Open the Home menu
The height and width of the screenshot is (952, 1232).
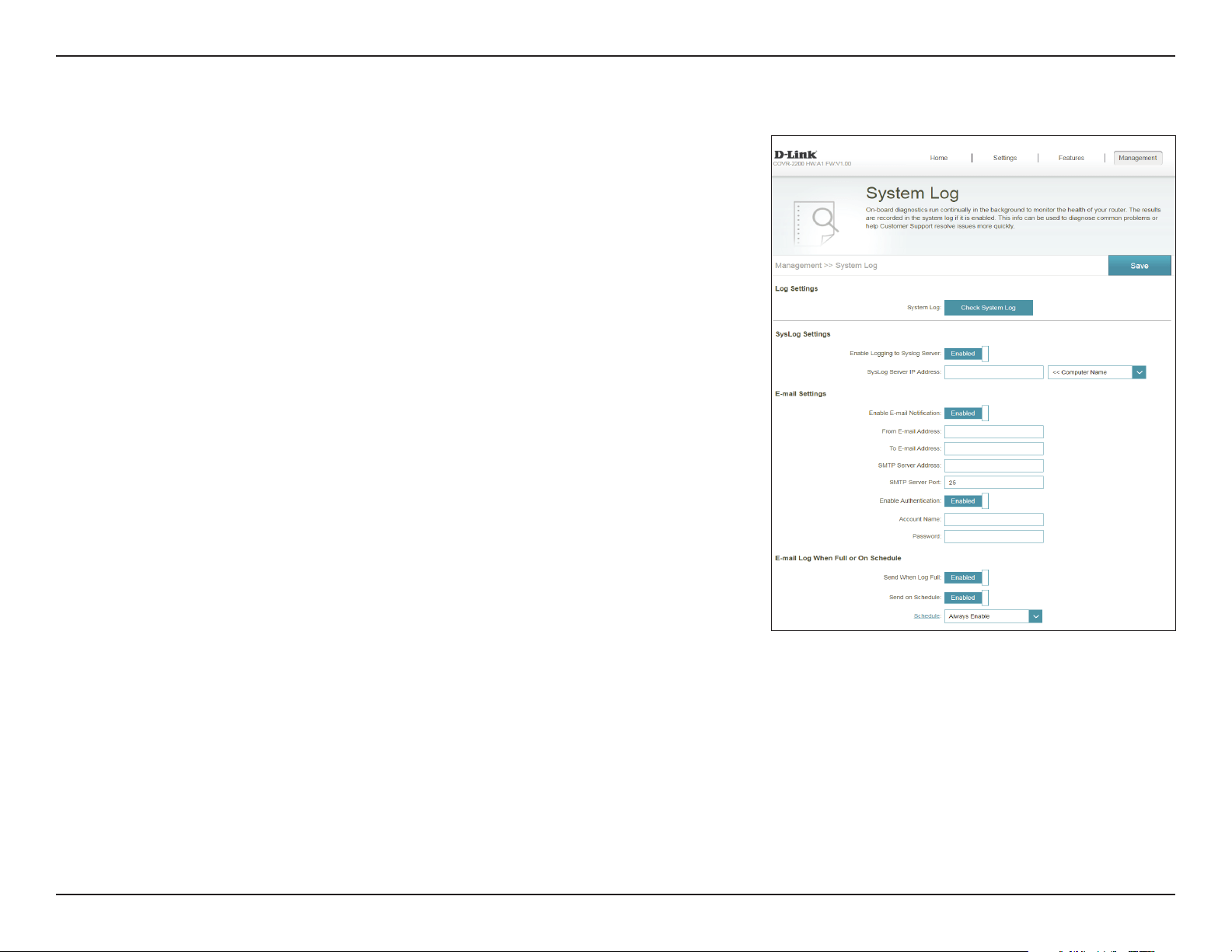[939, 158]
